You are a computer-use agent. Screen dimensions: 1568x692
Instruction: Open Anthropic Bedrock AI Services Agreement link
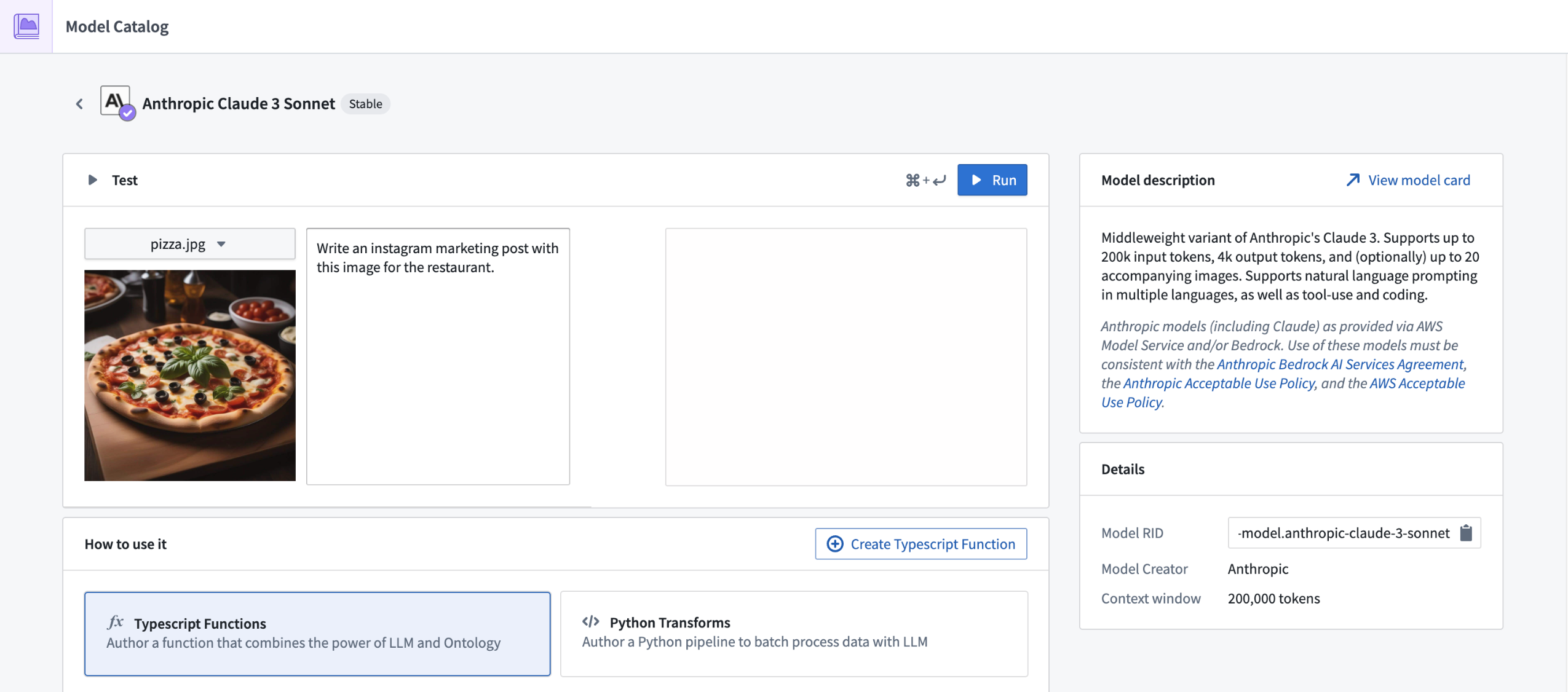point(1340,364)
